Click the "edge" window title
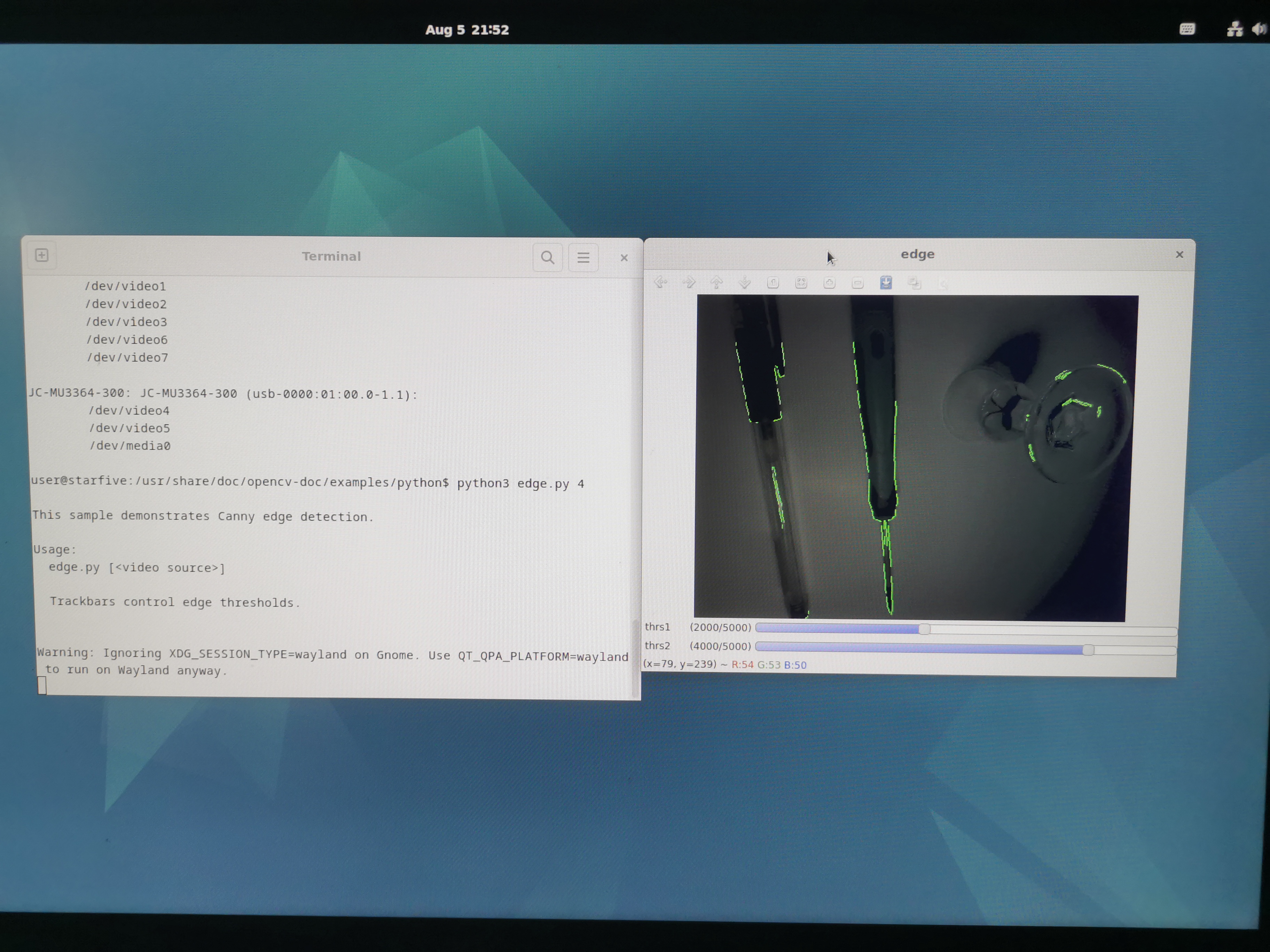1270x952 pixels. click(x=917, y=254)
